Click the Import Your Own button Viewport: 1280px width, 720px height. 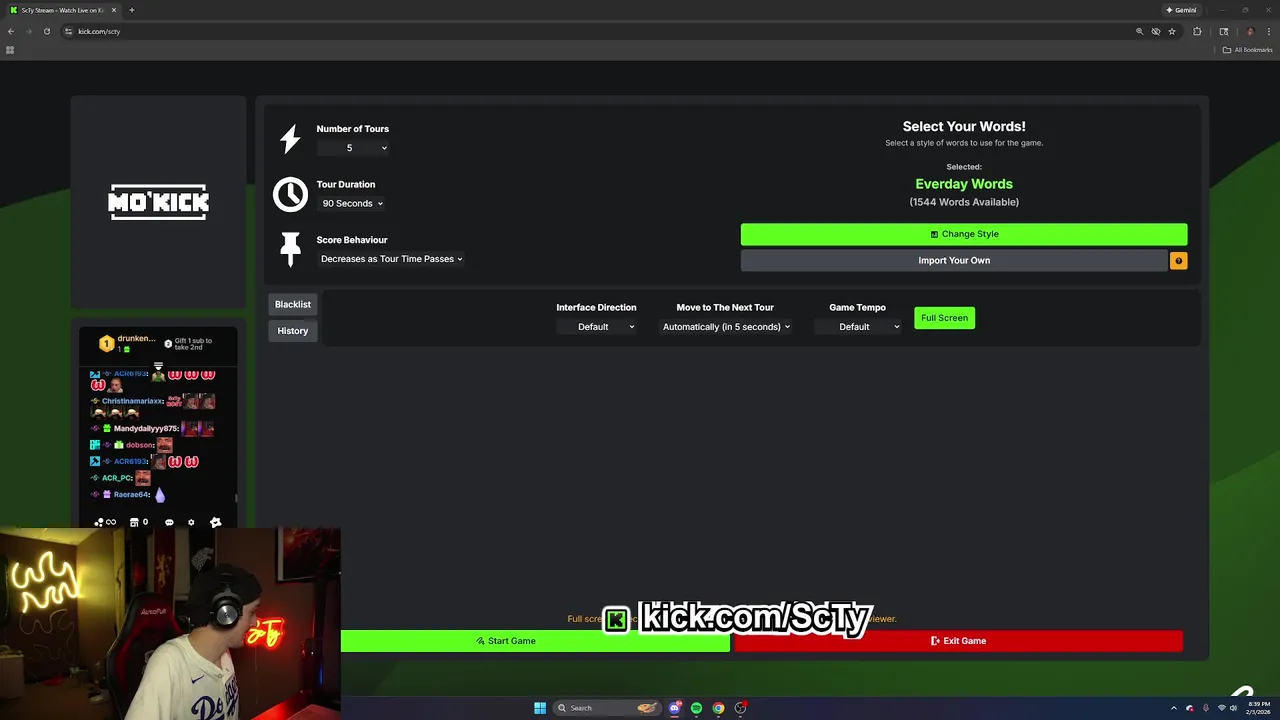pyautogui.click(x=954, y=261)
